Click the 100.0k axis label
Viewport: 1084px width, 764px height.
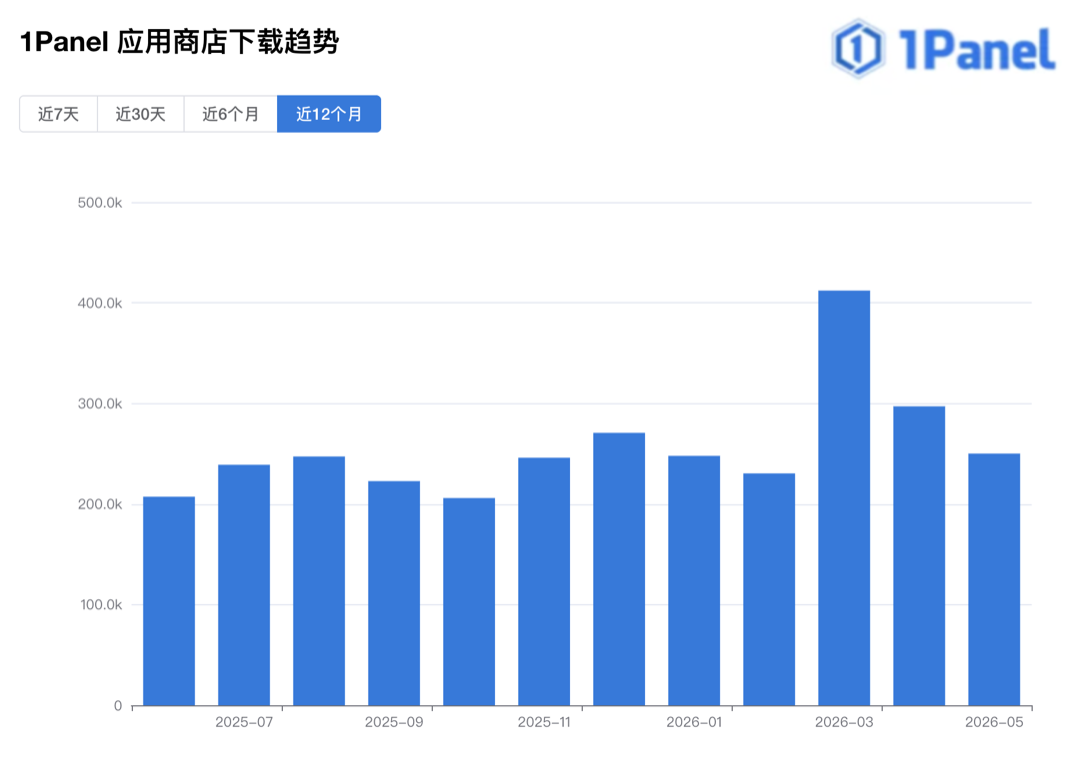[101, 604]
